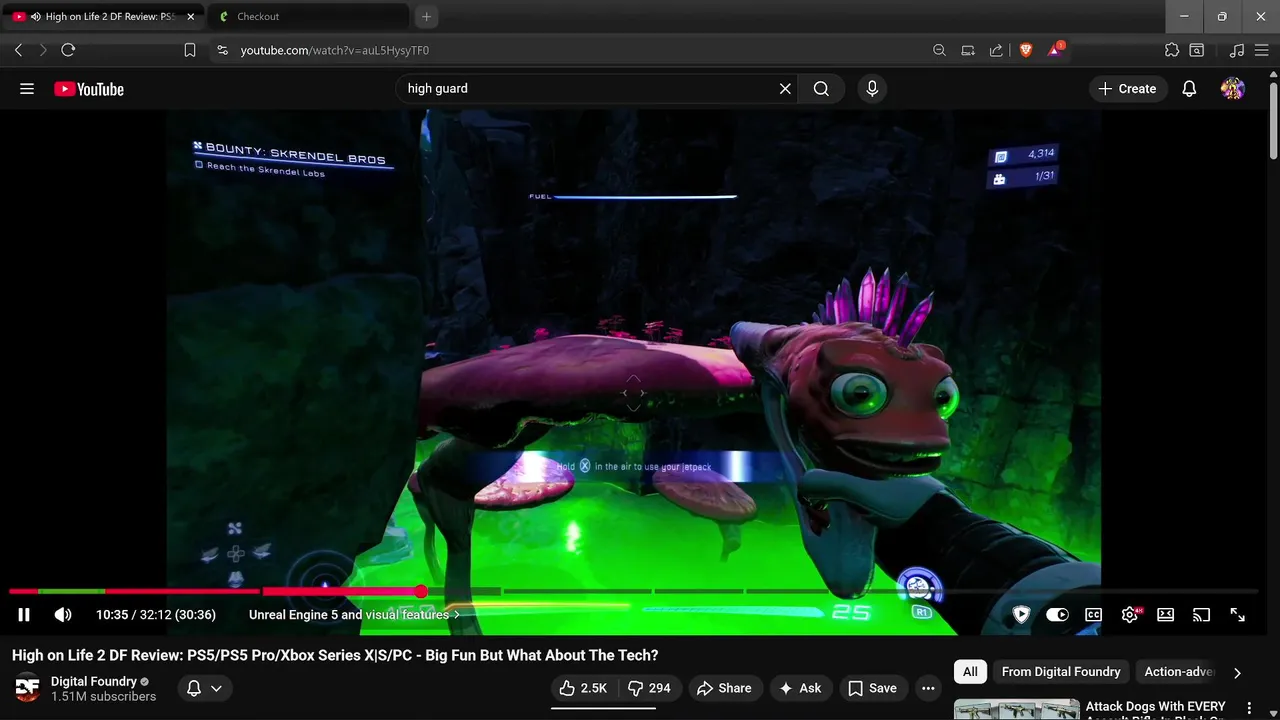
Task: Go to YouTube home via logo
Action: [89, 89]
